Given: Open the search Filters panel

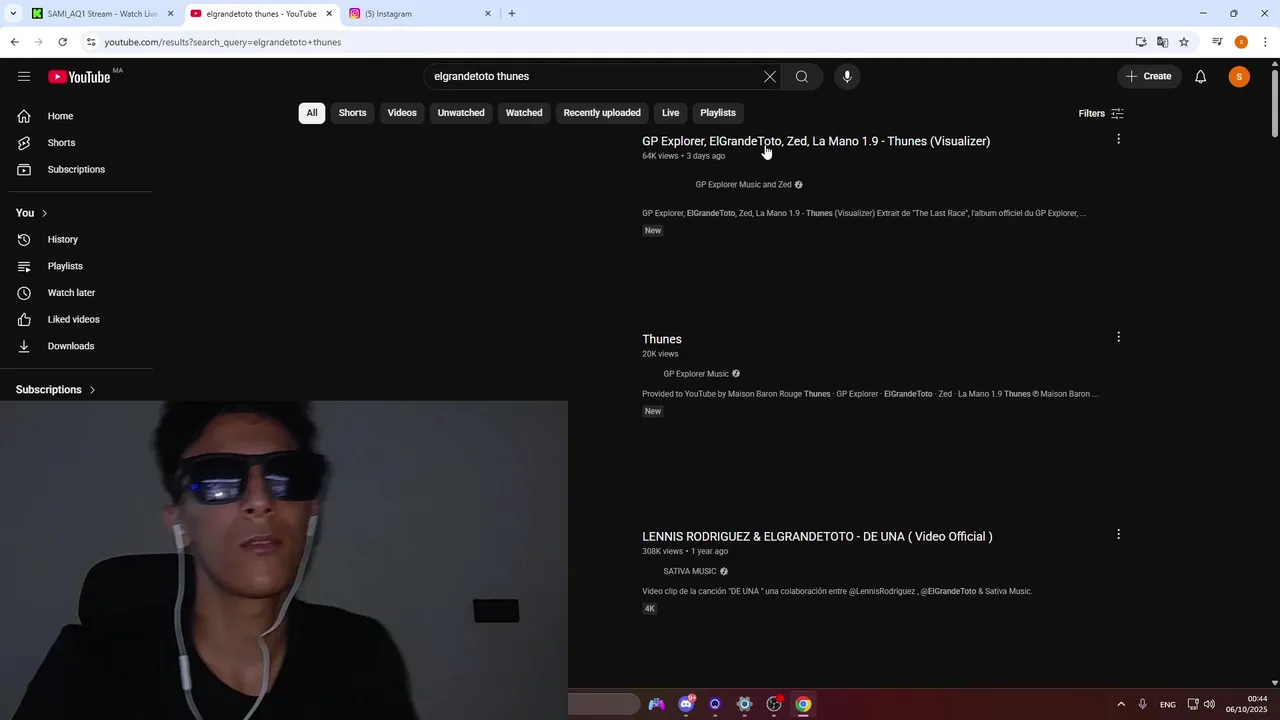Looking at the screenshot, I should coord(1101,113).
